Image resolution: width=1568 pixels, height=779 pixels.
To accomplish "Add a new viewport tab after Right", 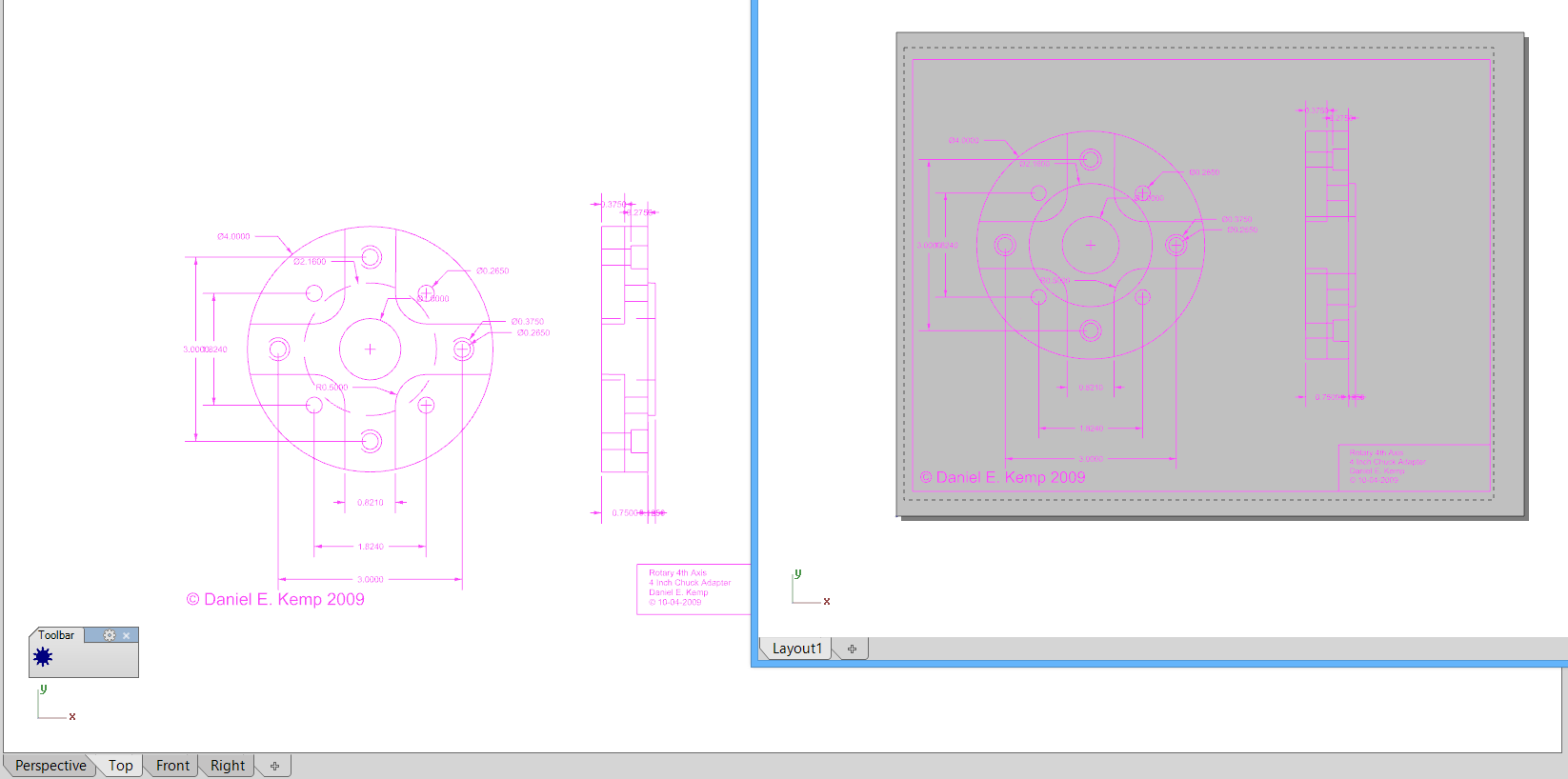I will [274, 766].
